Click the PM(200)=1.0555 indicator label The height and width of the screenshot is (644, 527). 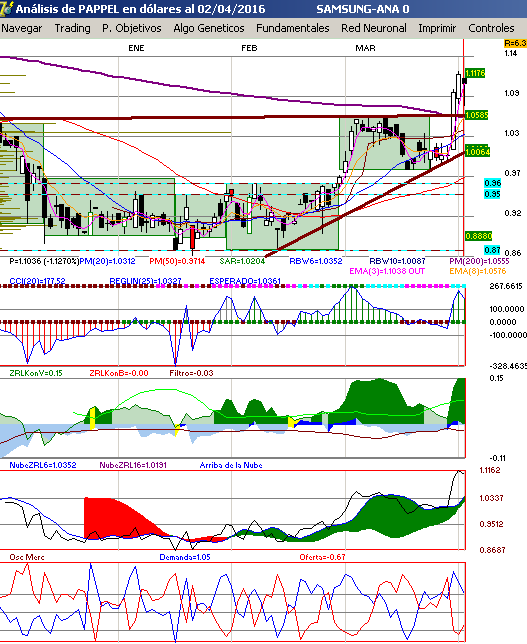[479, 261]
